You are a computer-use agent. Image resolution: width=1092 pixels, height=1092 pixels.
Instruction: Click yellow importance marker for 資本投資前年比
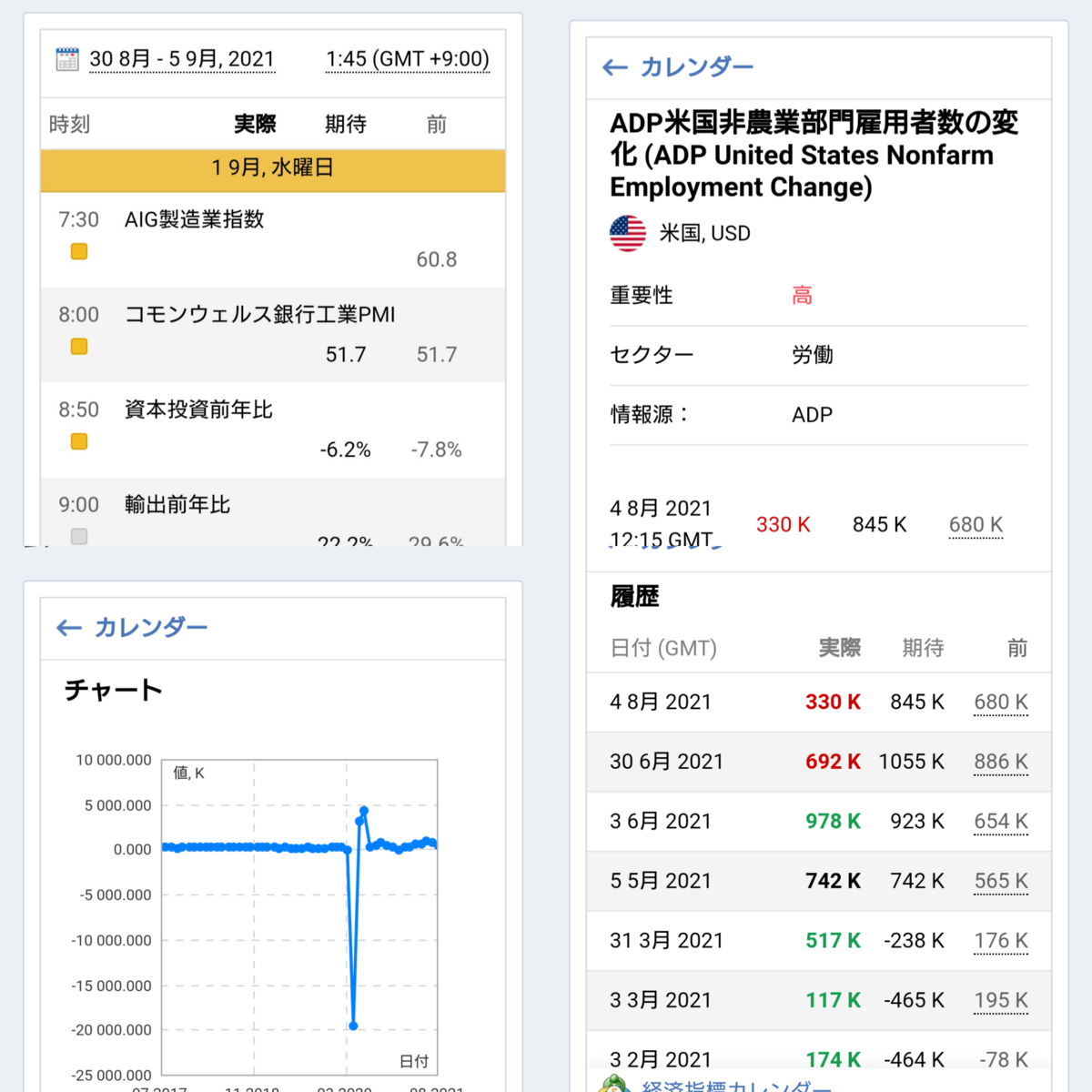(79, 441)
